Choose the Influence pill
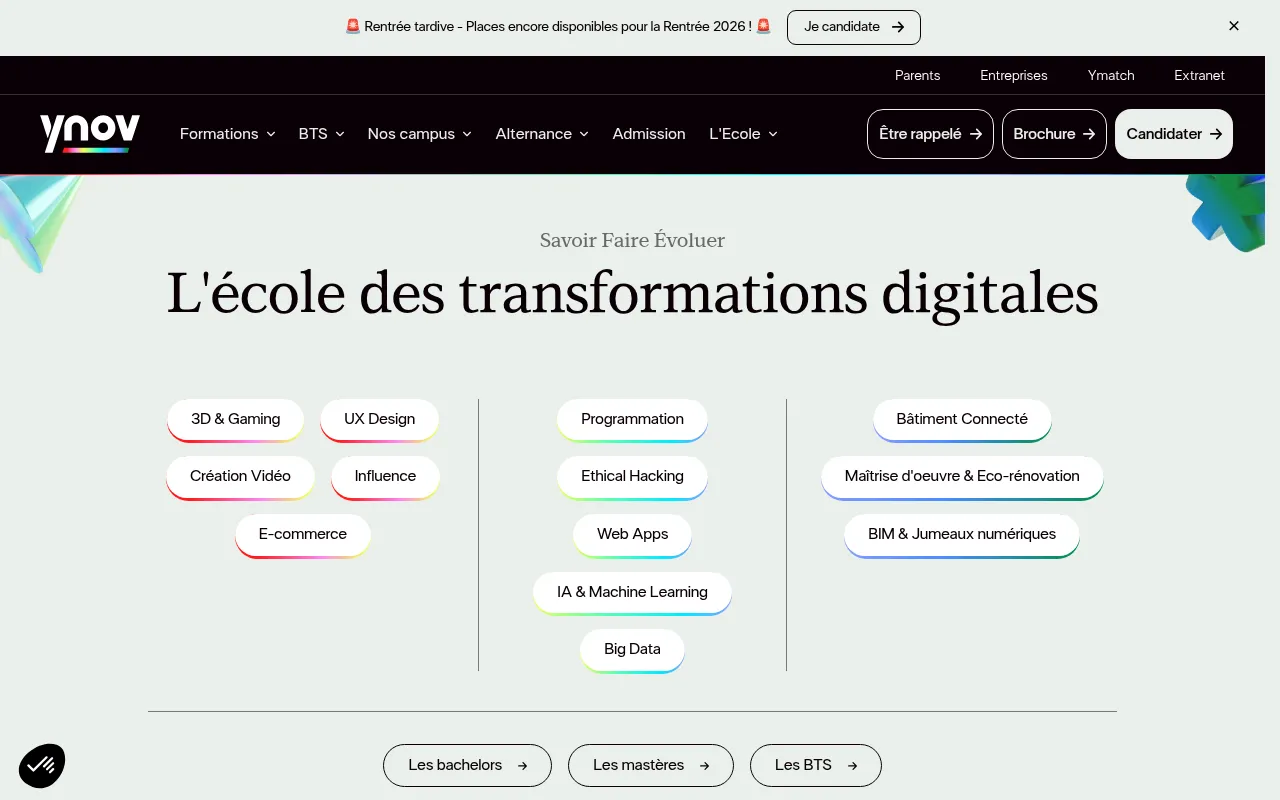This screenshot has width=1280, height=800. pyautogui.click(x=385, y=477)
